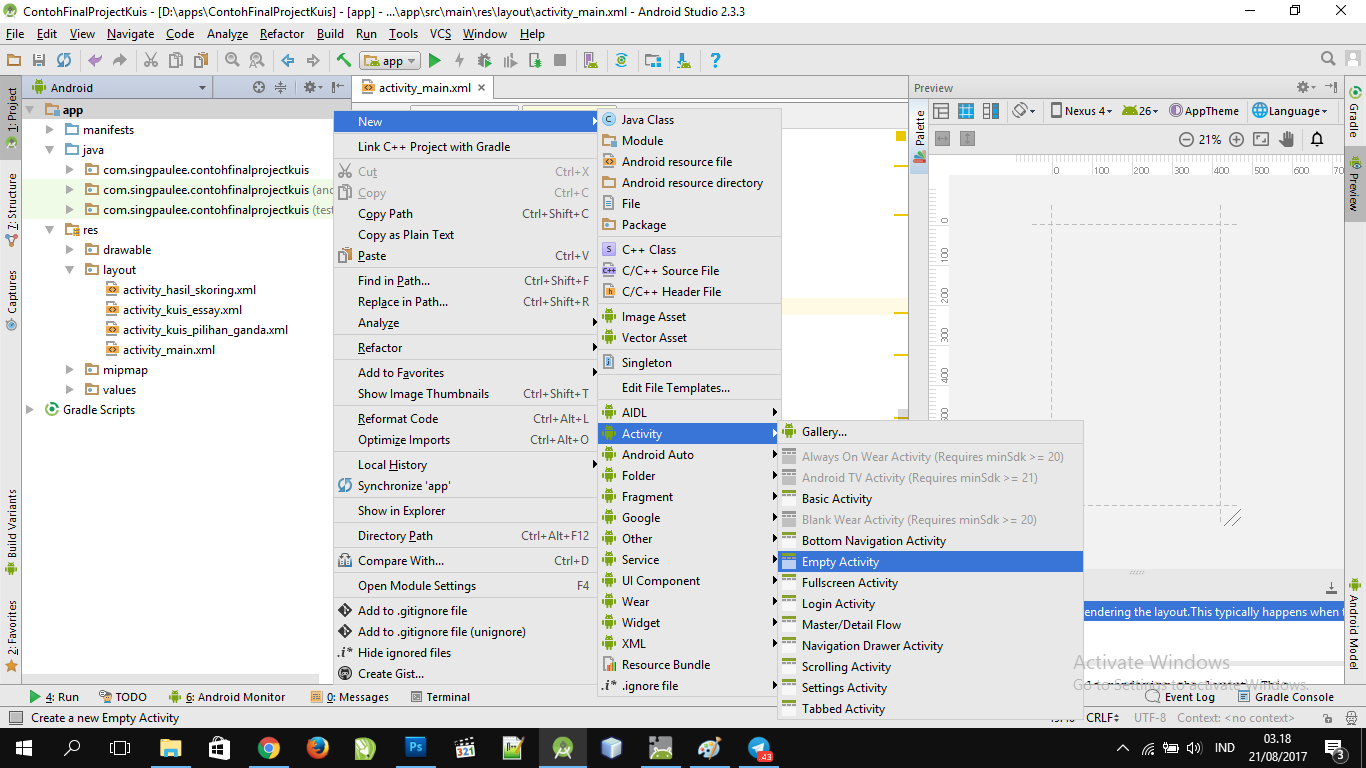Click the Synchronize toolbar icon
1366x768 pixels.
(x=64, y=61)
